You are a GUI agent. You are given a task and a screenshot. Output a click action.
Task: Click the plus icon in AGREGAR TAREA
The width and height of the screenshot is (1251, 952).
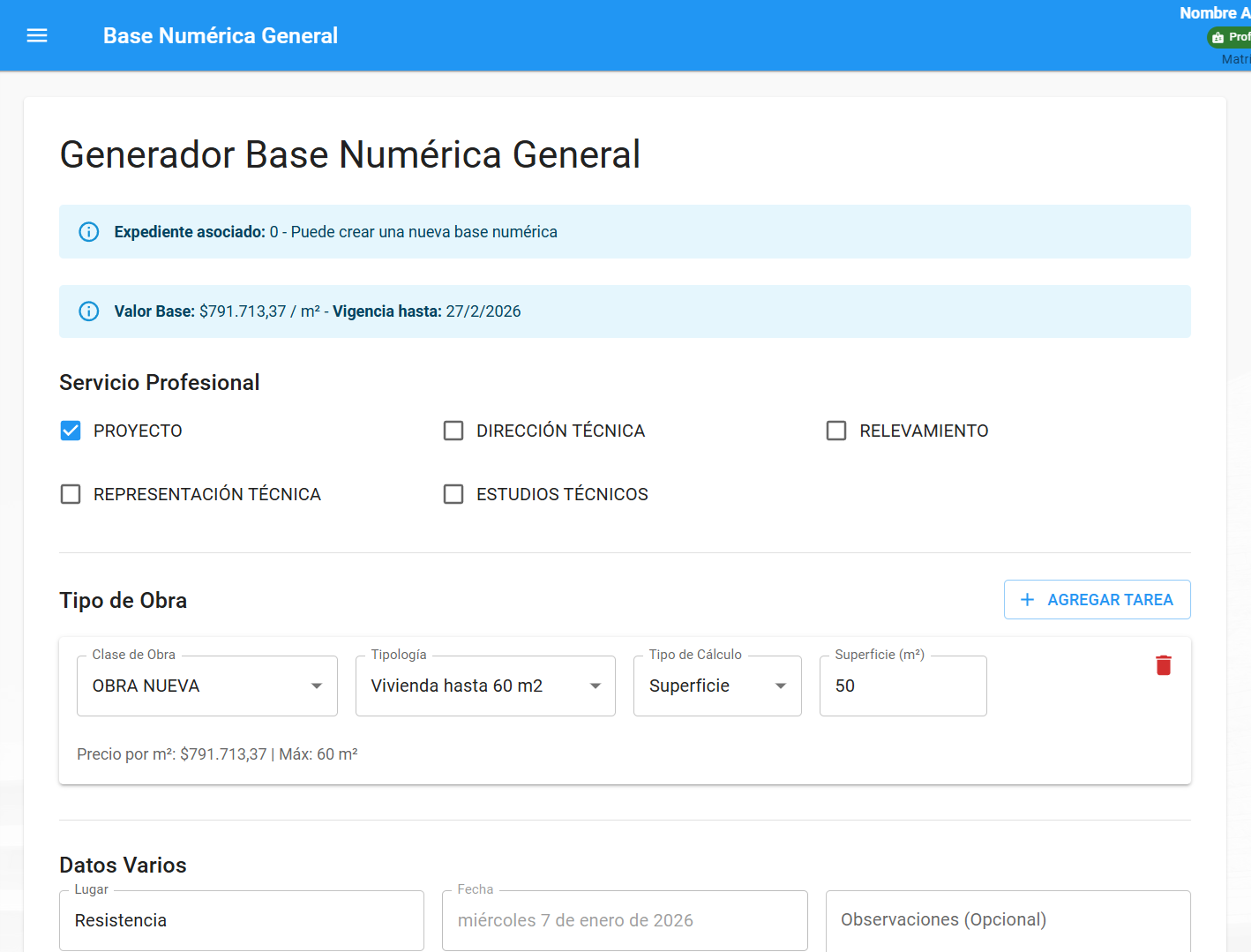(1027, 599)
